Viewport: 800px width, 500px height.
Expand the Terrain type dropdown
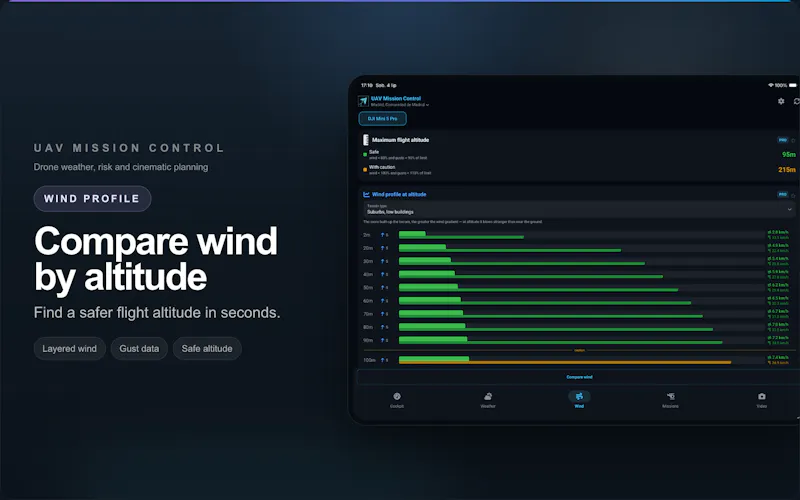(579, 209)
